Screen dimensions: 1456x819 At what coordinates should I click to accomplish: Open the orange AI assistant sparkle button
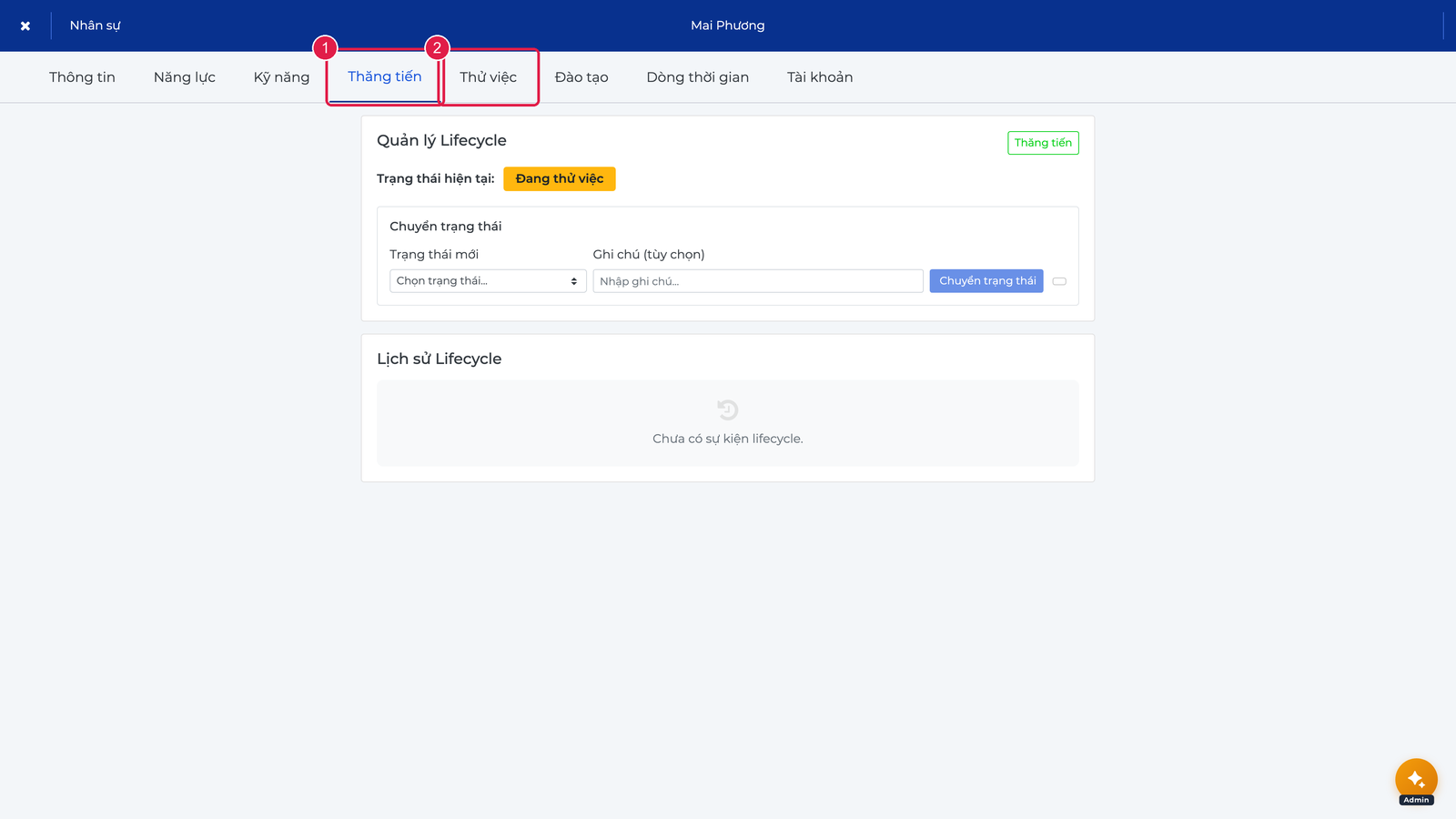pos(1416,779)
